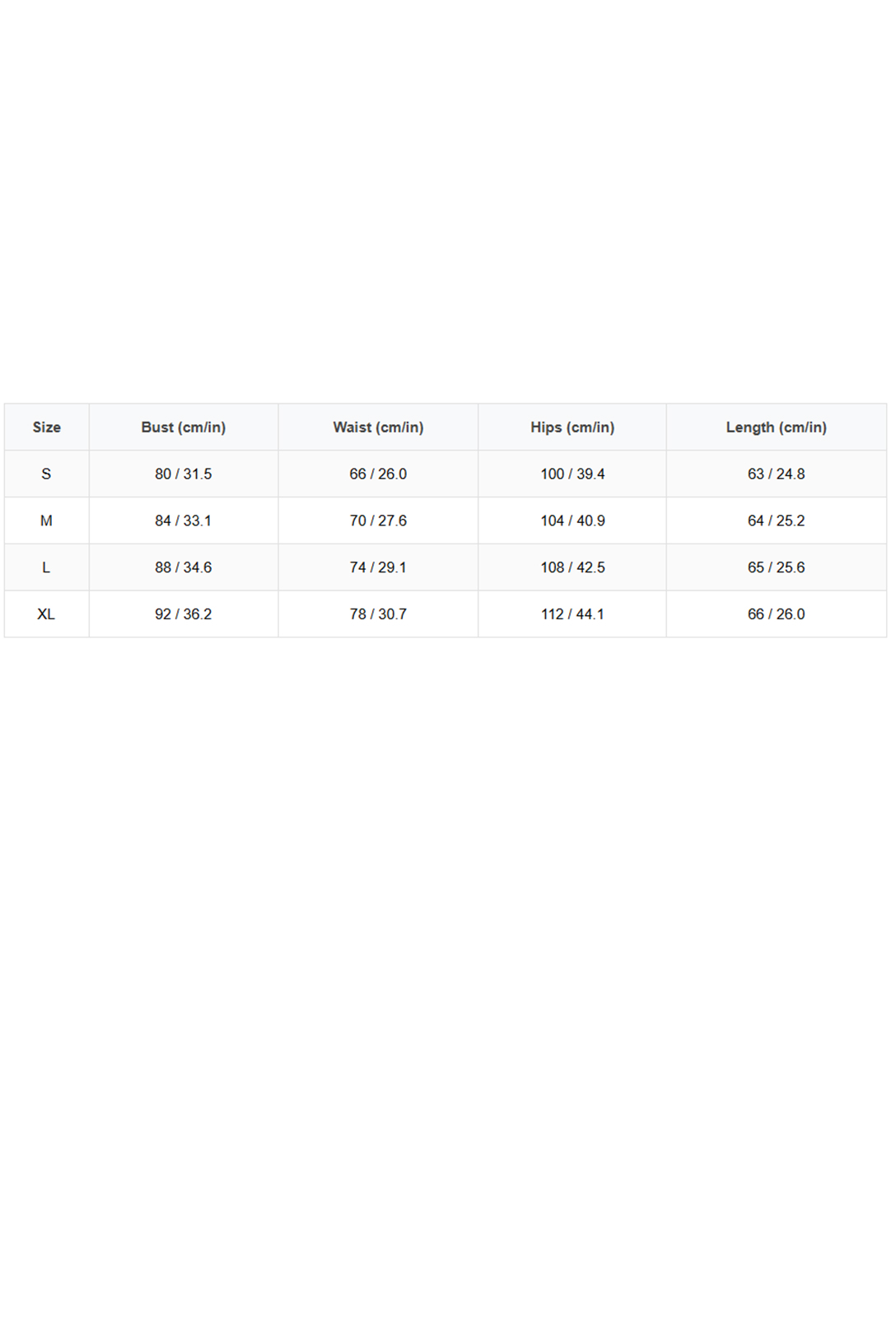Click the Bust (cm/in) column header
Viewport: 896px width, 1344px height.
pos(184,427)
